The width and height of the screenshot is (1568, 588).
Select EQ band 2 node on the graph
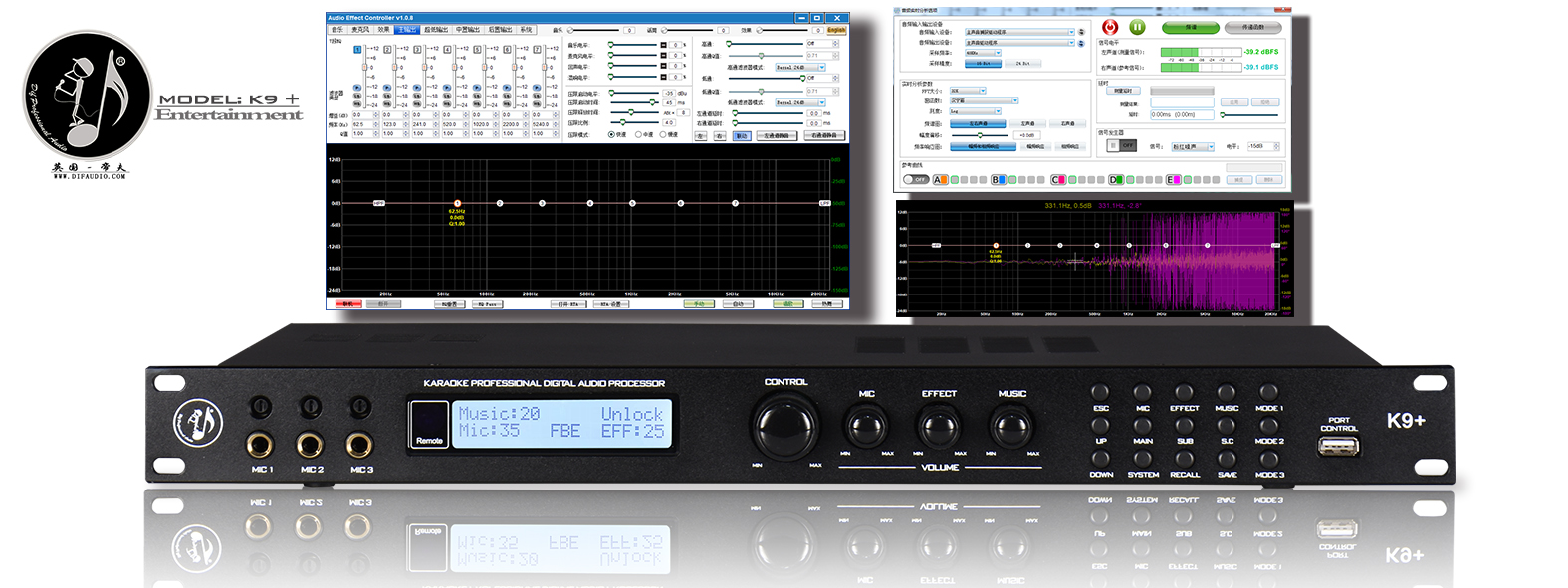click(500, 203)
